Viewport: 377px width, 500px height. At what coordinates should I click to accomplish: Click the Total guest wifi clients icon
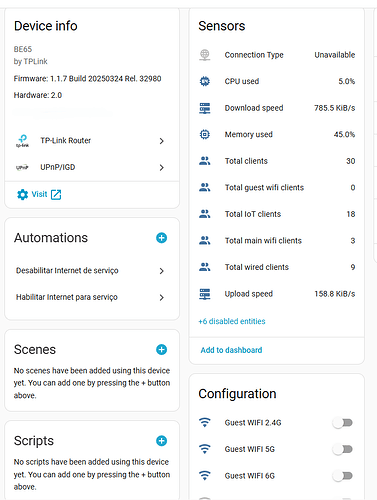205,188
